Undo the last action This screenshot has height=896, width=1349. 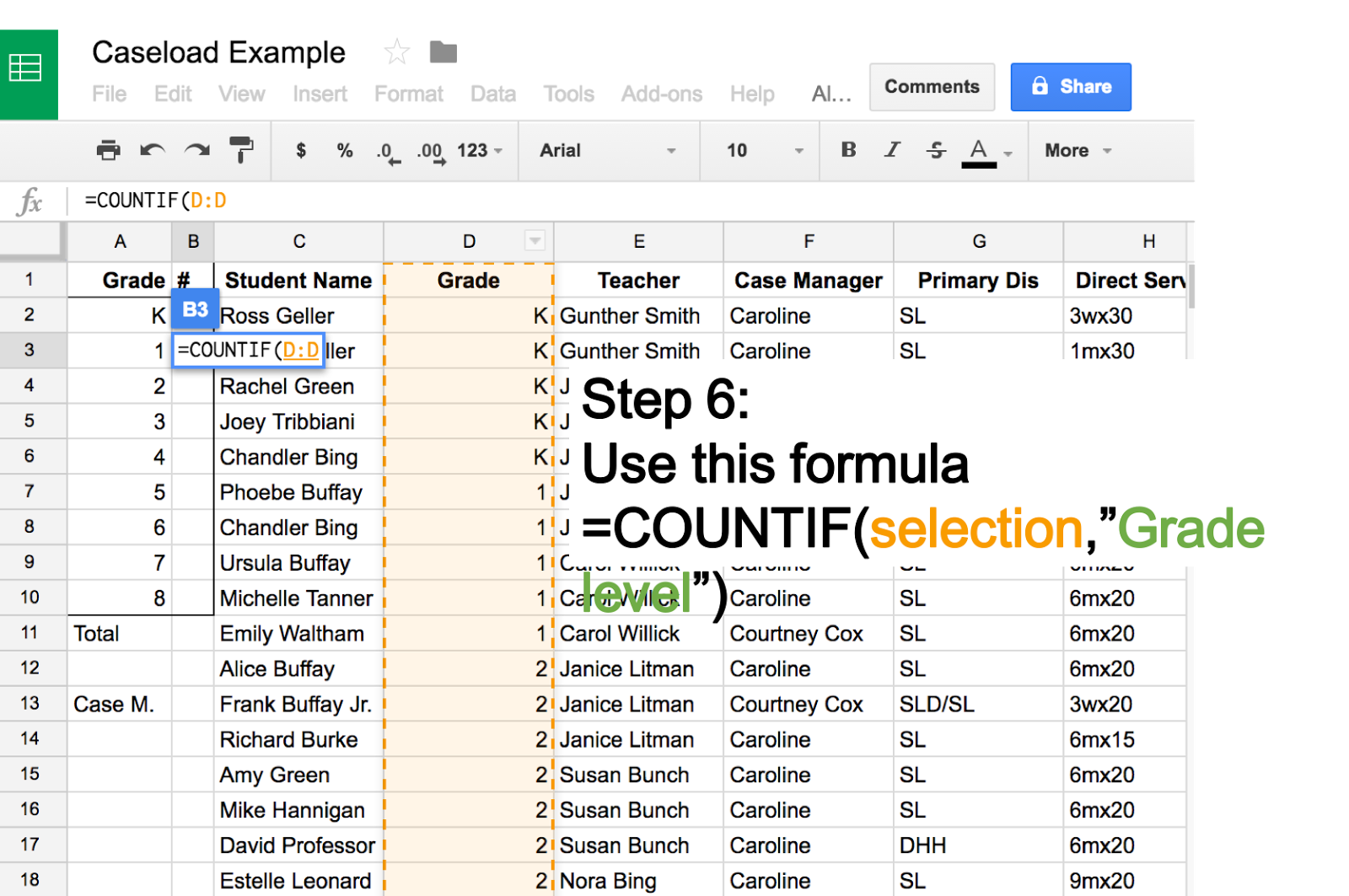point(151,150)
